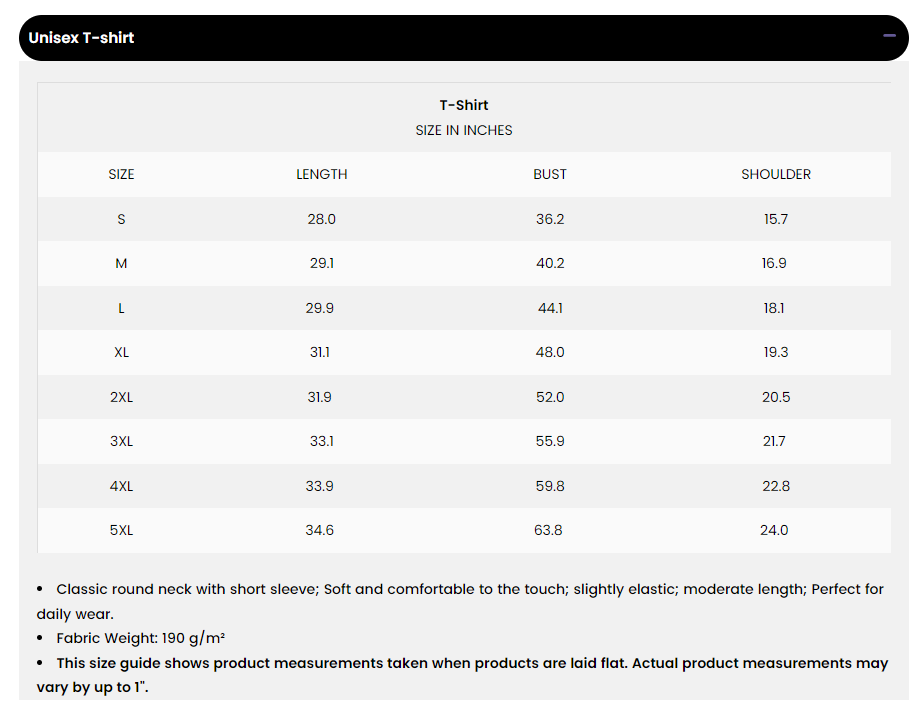Image resolution: width=921 pixels, height=715 pixels.
Task: Click the XL size row label
Action: coord(121,352)
